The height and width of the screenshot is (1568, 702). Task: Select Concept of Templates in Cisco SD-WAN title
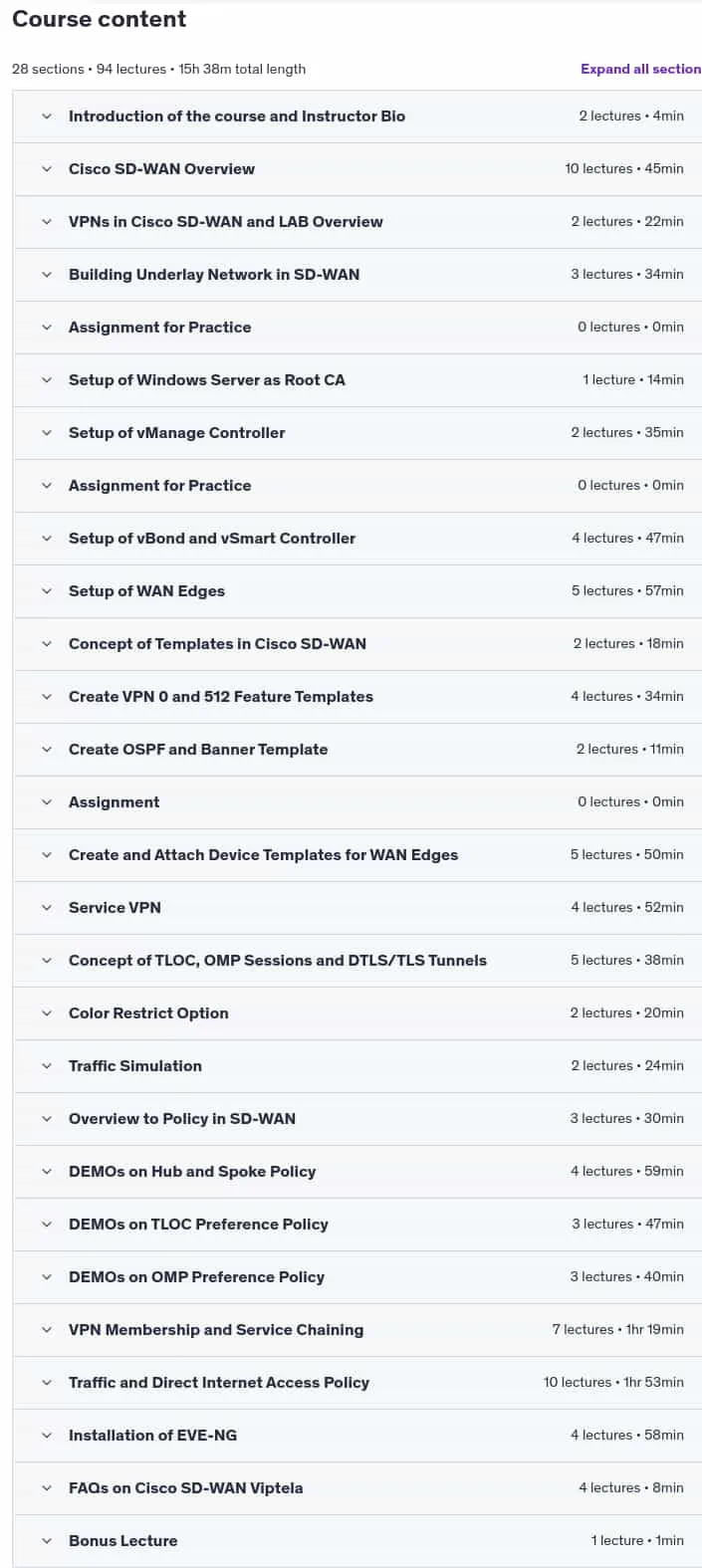click(x=217, y=644)
